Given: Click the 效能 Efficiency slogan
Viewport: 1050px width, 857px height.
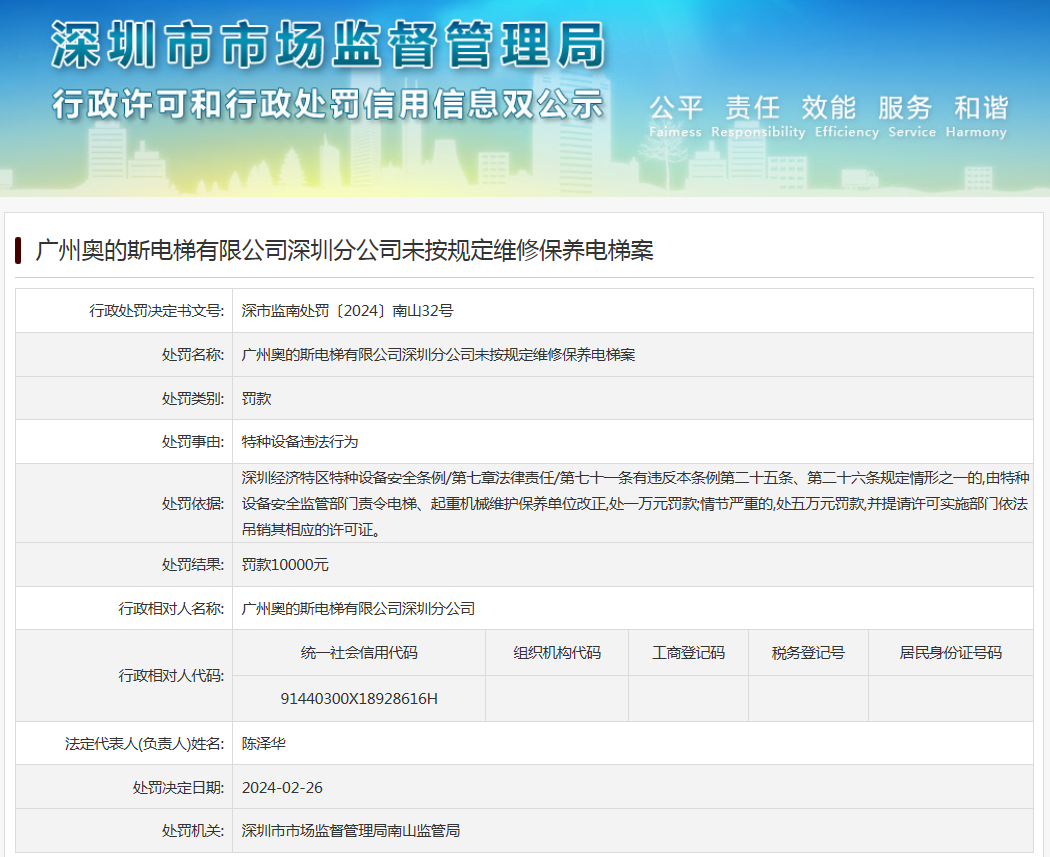Looking at the screenshot, I should pos(846,116).
